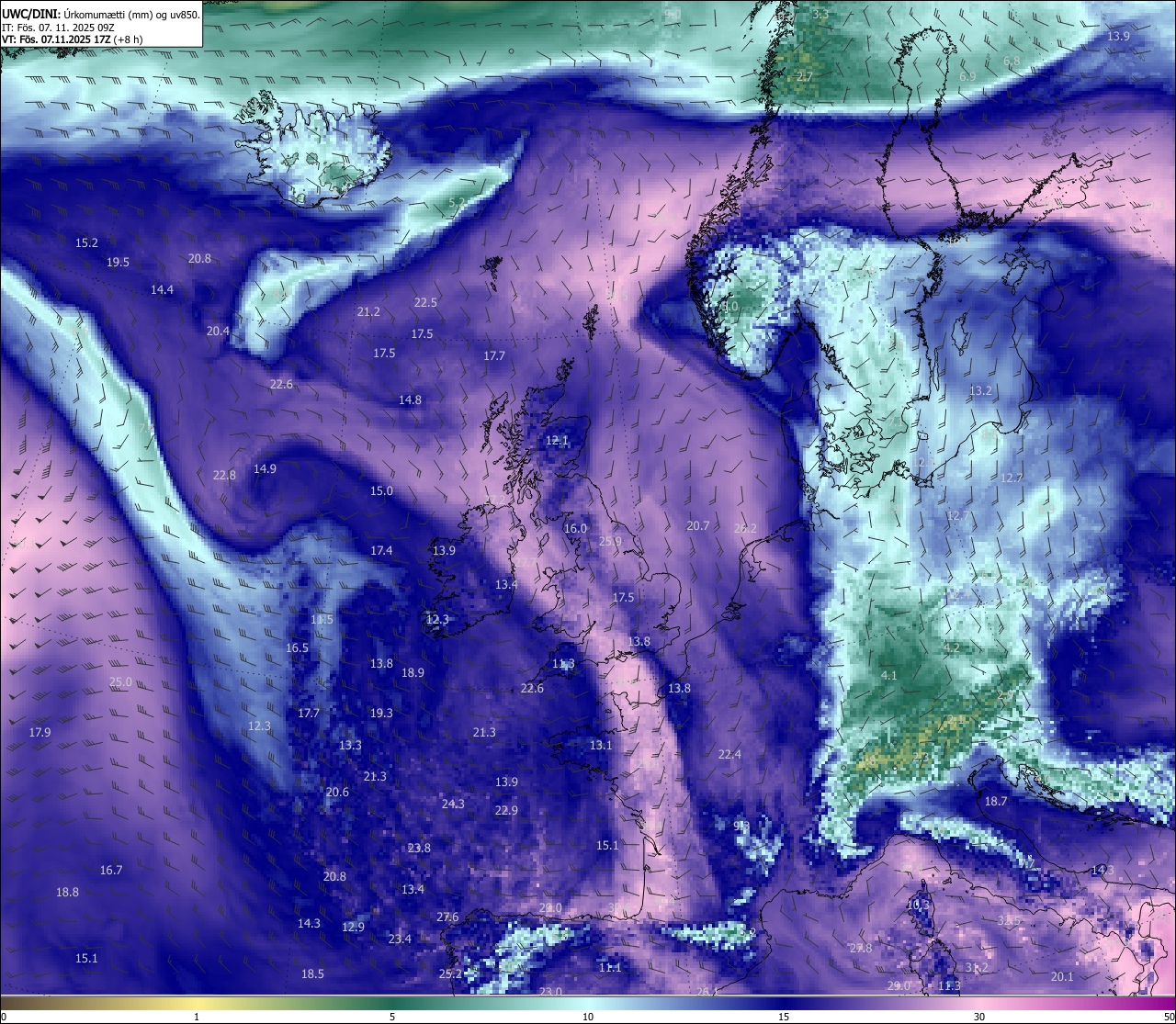
Task: Click the 25.2 value label
Action: pos(450,974)
